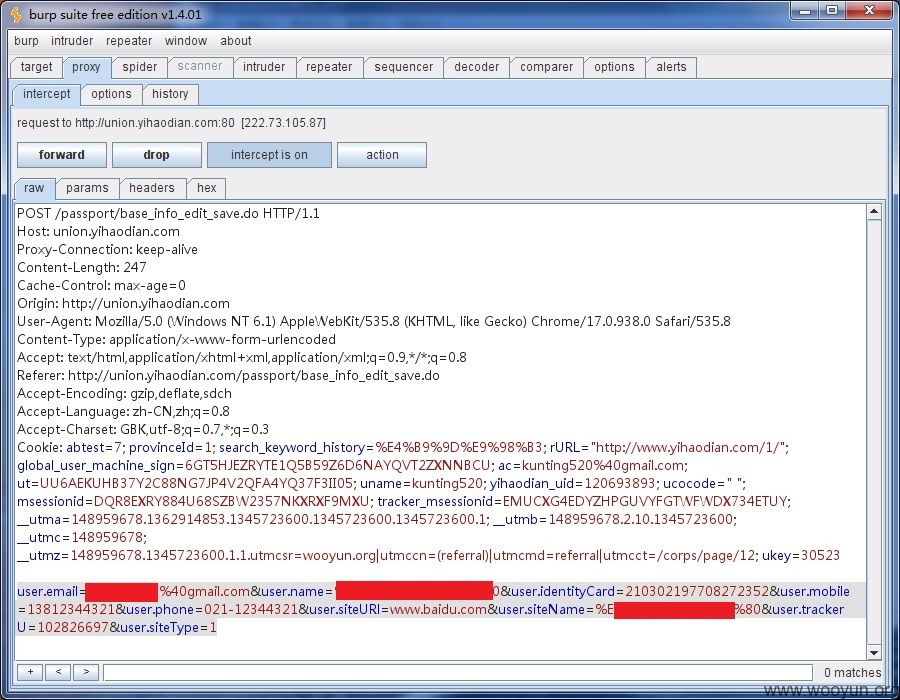This screenshot has height=700, width=900.
Task: Click the '0 matches' counter text
Action: pos(852,672)
